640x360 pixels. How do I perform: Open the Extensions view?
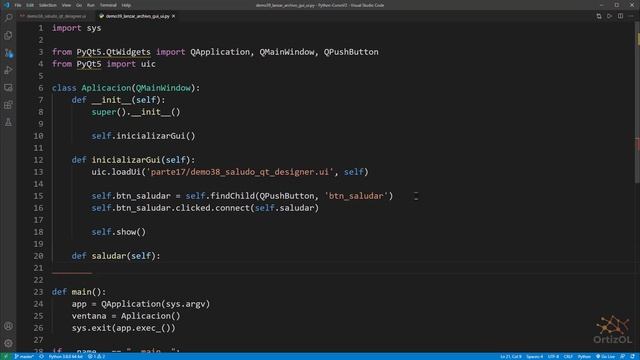tap(8, 105)
